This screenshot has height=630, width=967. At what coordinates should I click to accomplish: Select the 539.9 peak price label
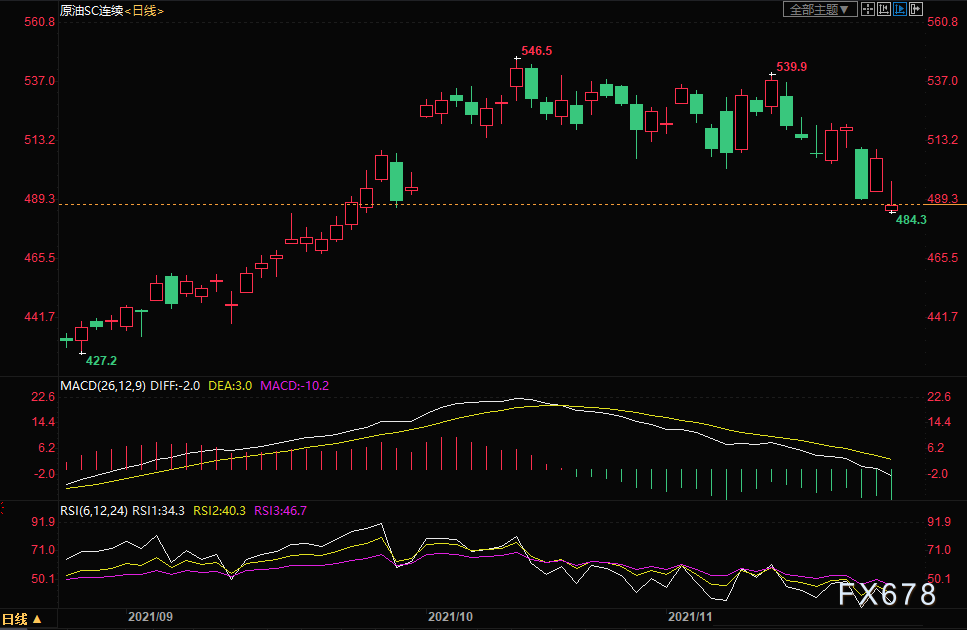click(x=791, y=67)
